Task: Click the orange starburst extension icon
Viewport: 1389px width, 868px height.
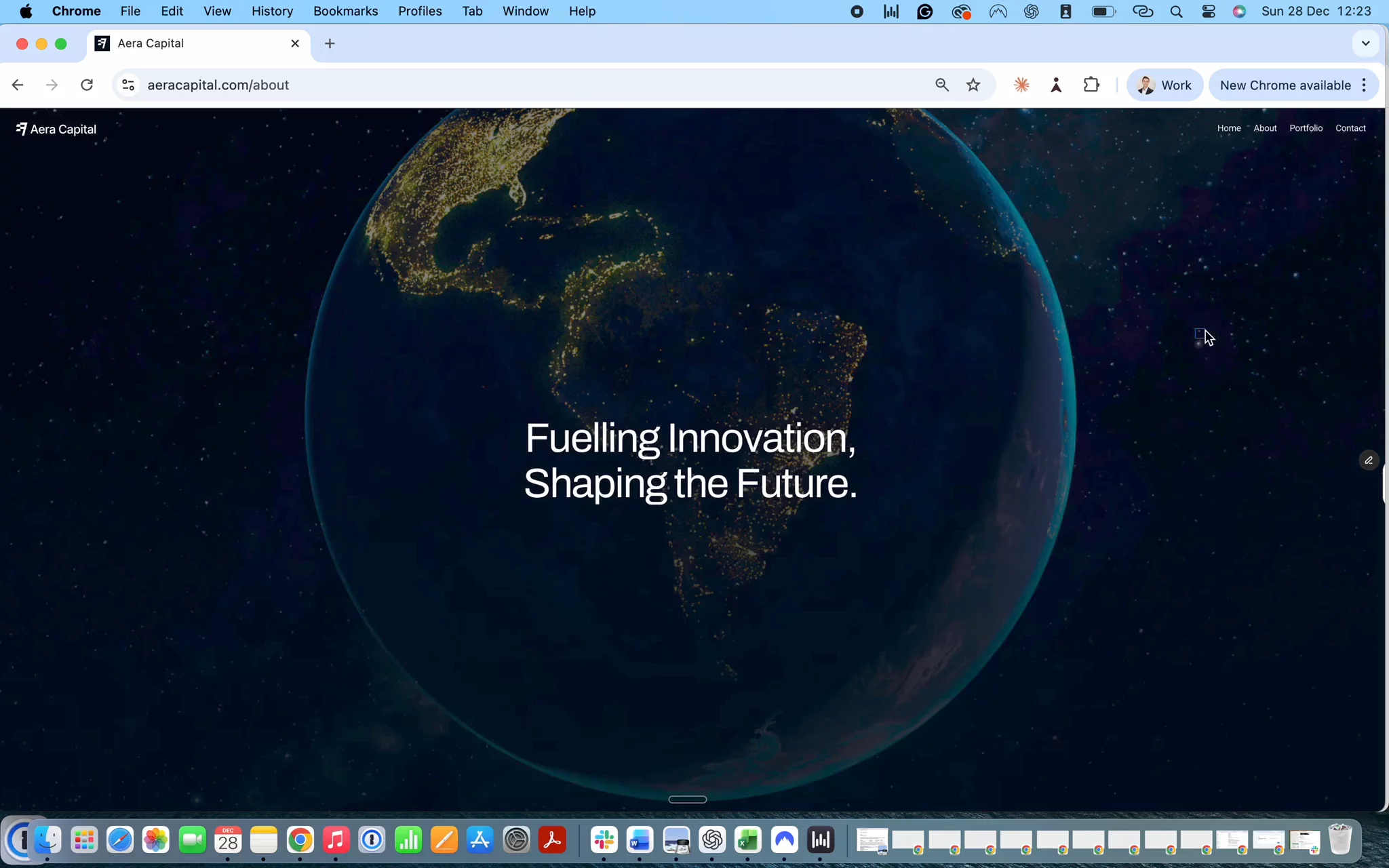Action: coord(1021,85)
